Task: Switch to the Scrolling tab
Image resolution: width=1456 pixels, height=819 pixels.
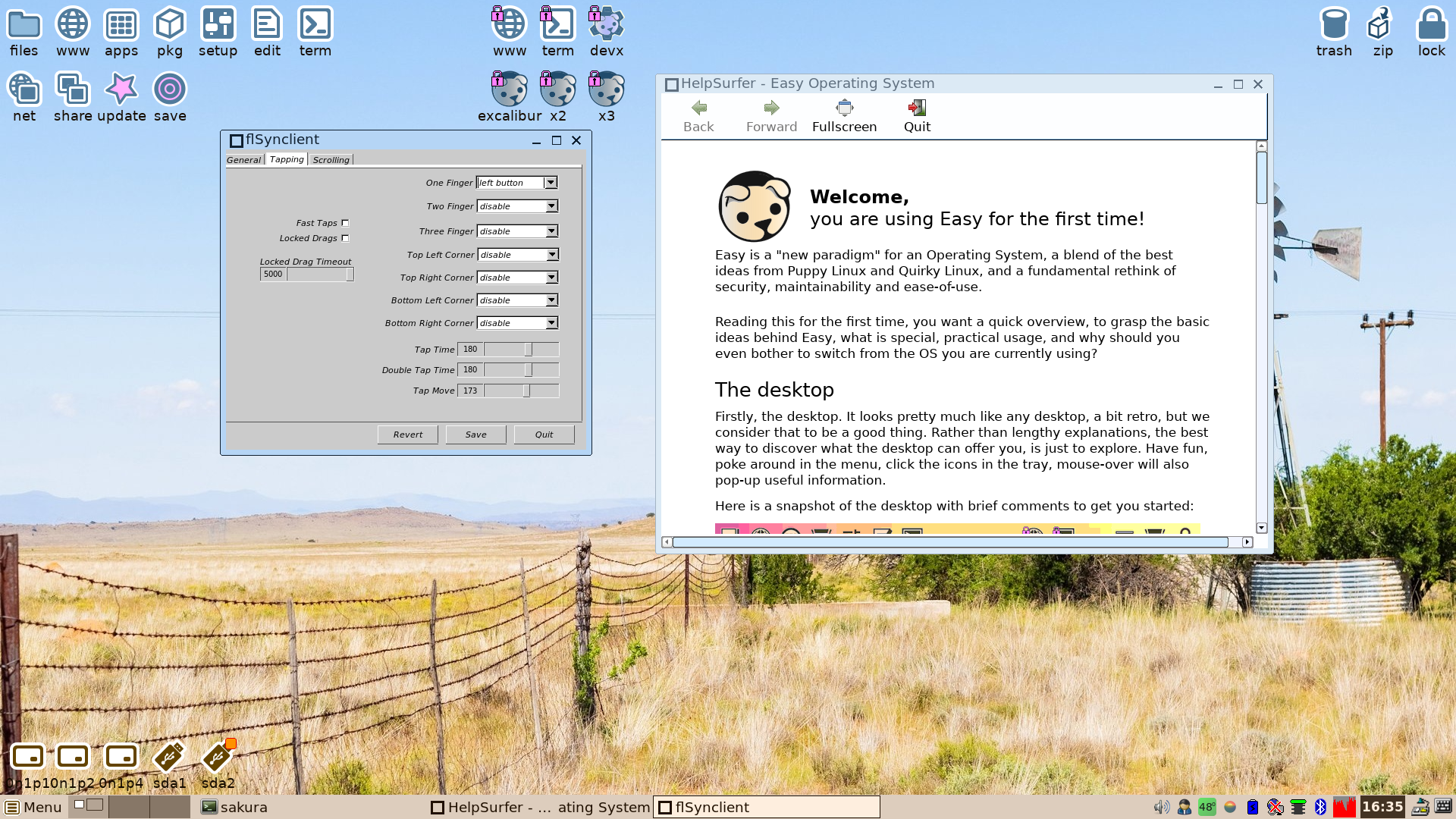Action: (331, 160)
